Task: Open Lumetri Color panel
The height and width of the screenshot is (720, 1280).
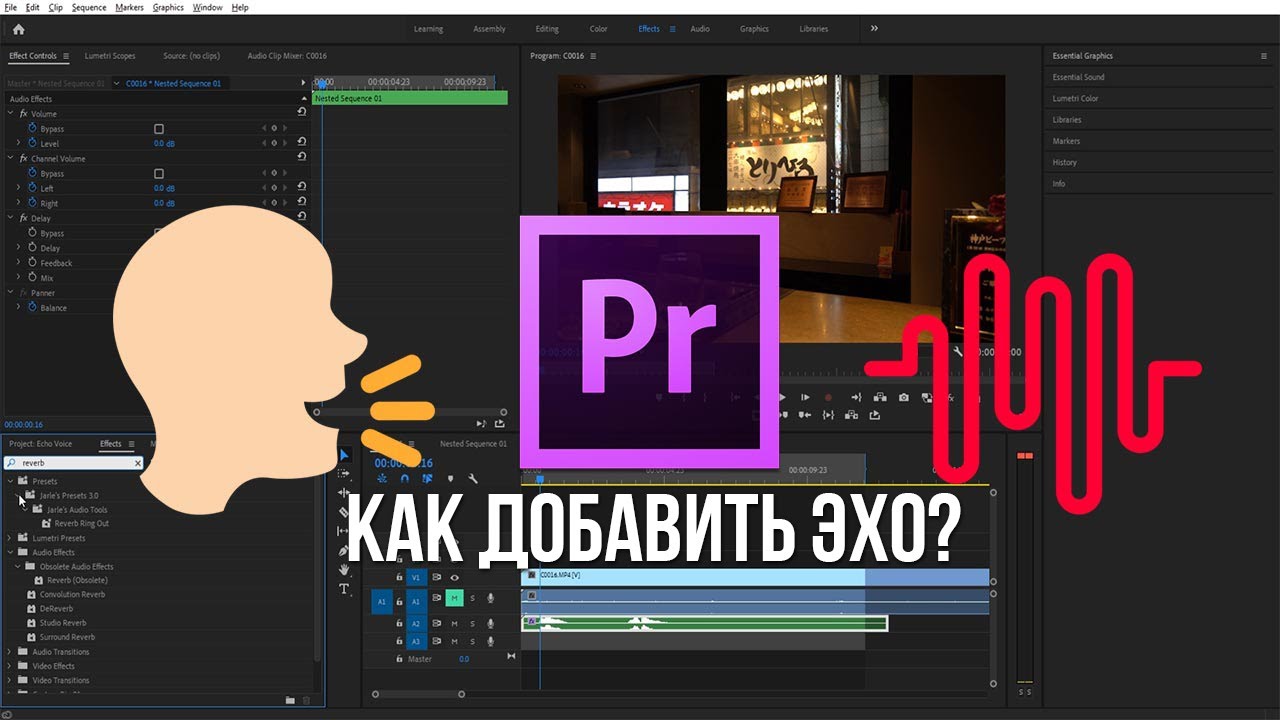Action: coord(1075,98)
